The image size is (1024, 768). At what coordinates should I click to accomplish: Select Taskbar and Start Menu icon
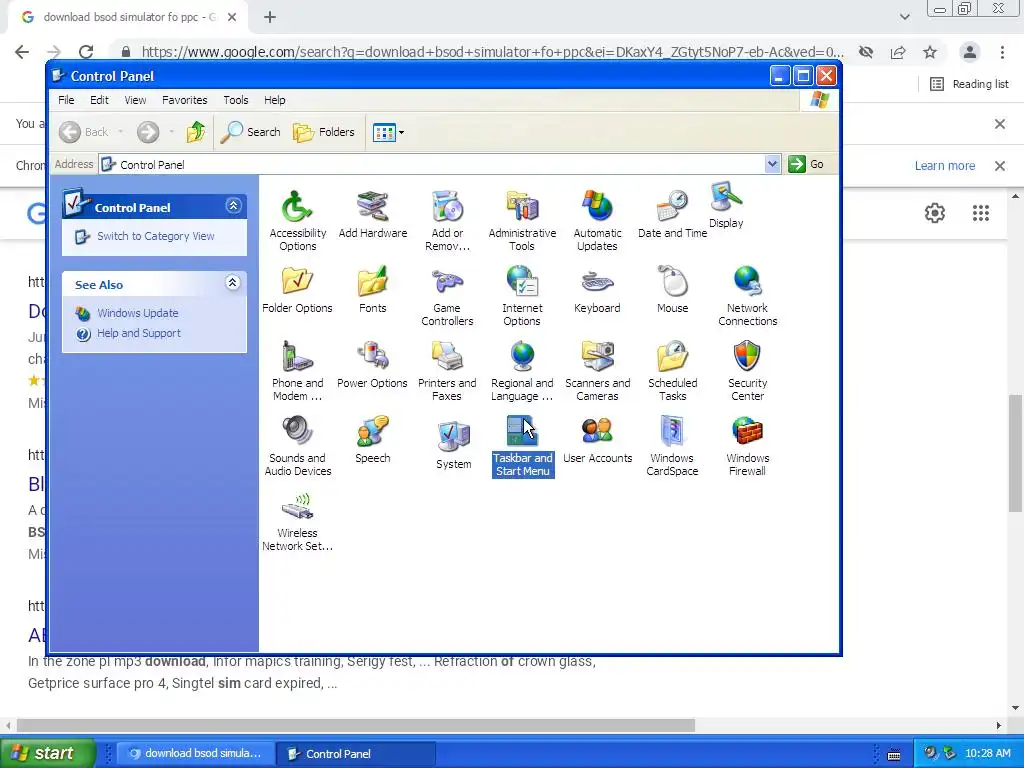coord(522,446)
